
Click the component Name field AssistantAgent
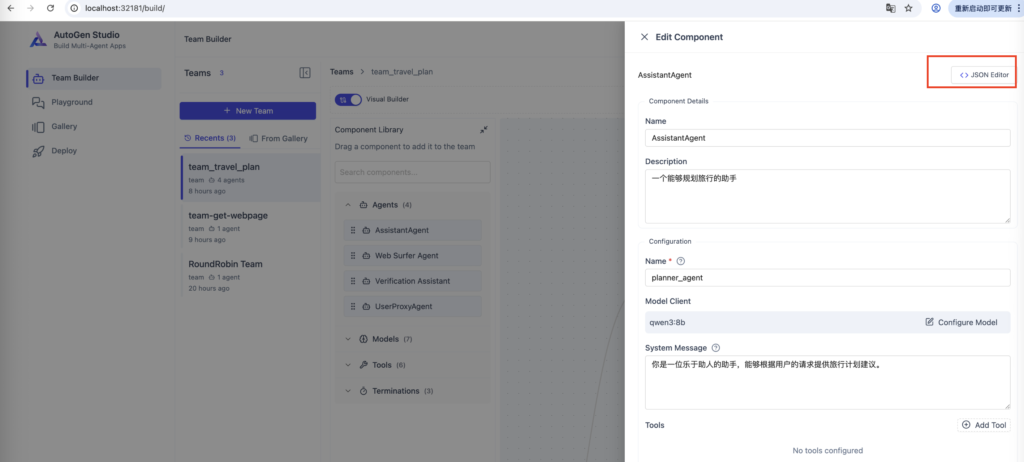[827, 138]
